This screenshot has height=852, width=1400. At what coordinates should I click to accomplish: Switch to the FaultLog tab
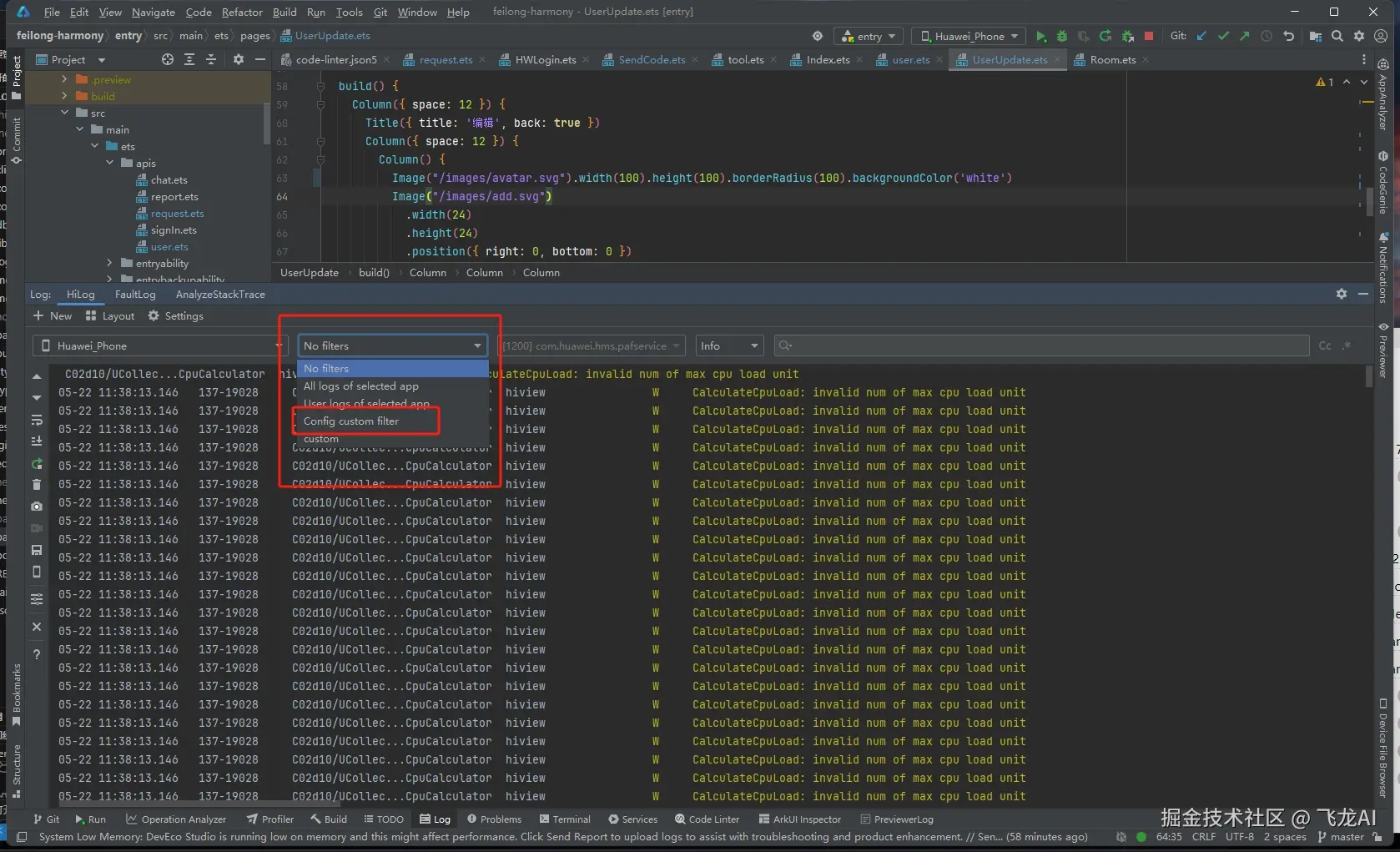[x=135, y=295]
